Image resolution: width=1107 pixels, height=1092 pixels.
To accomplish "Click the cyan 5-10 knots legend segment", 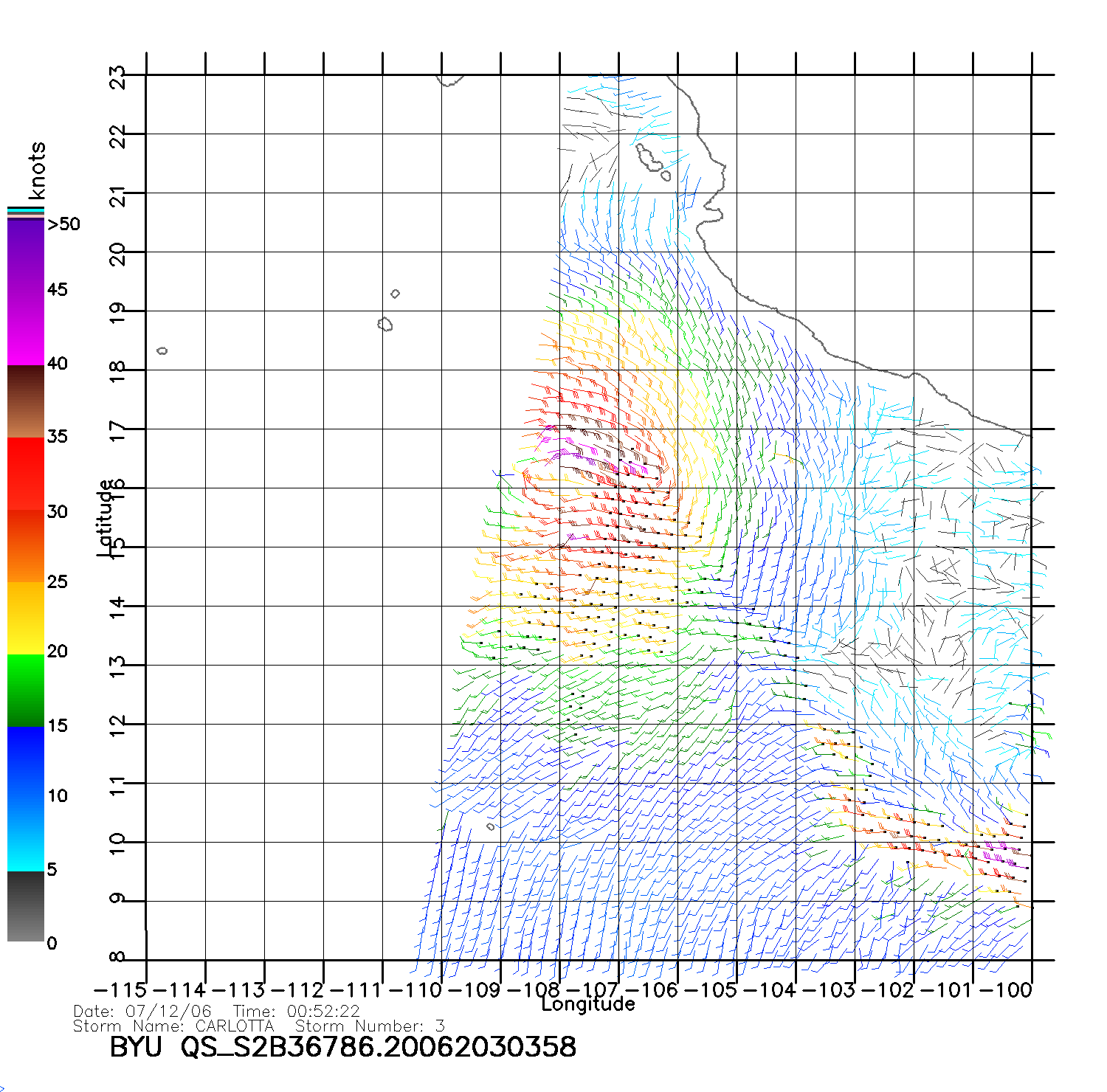I will 26,834.
